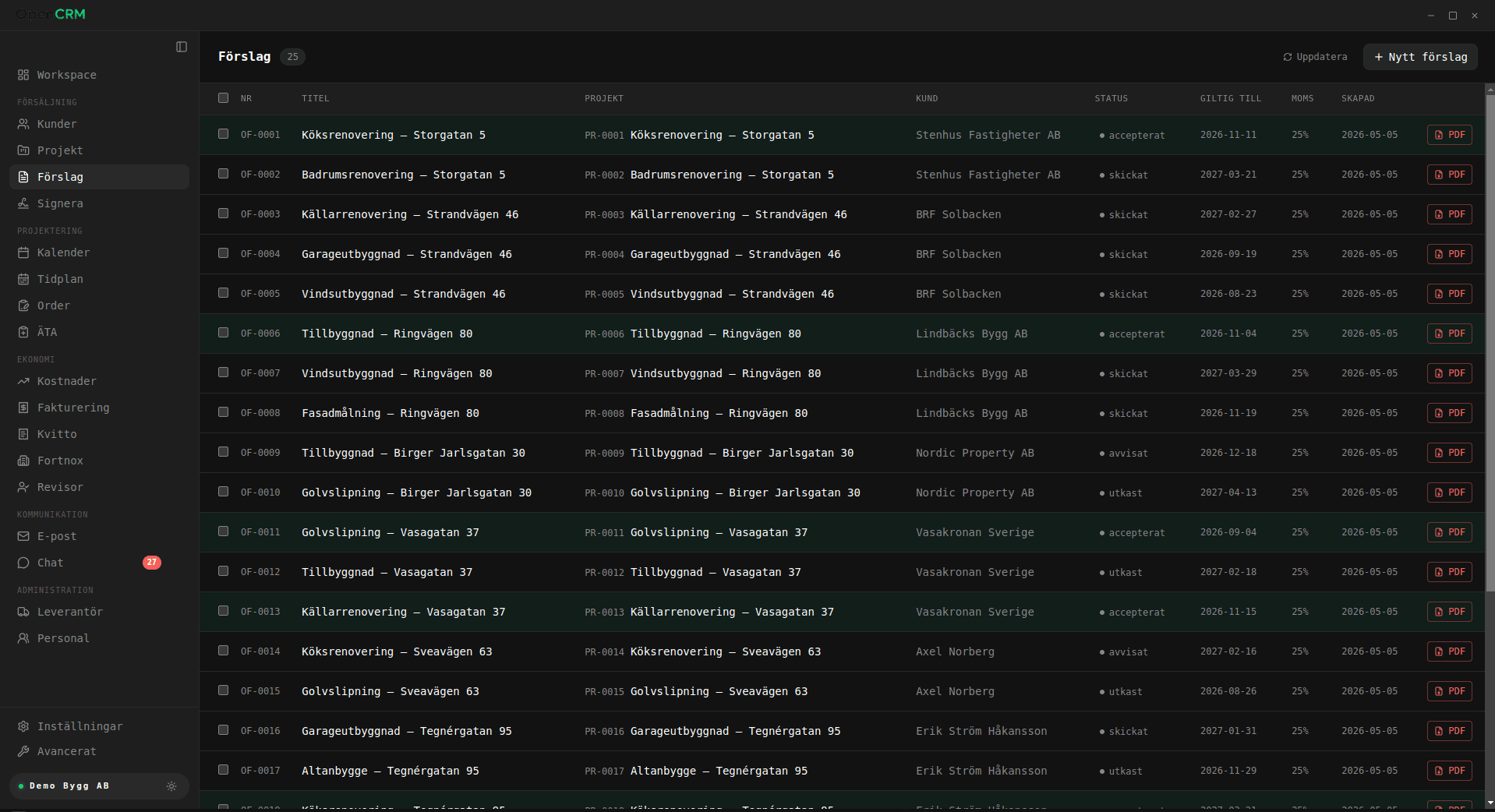
Task: Select checkbox for proposal OF-0007
Action: (x=224, y=372)
